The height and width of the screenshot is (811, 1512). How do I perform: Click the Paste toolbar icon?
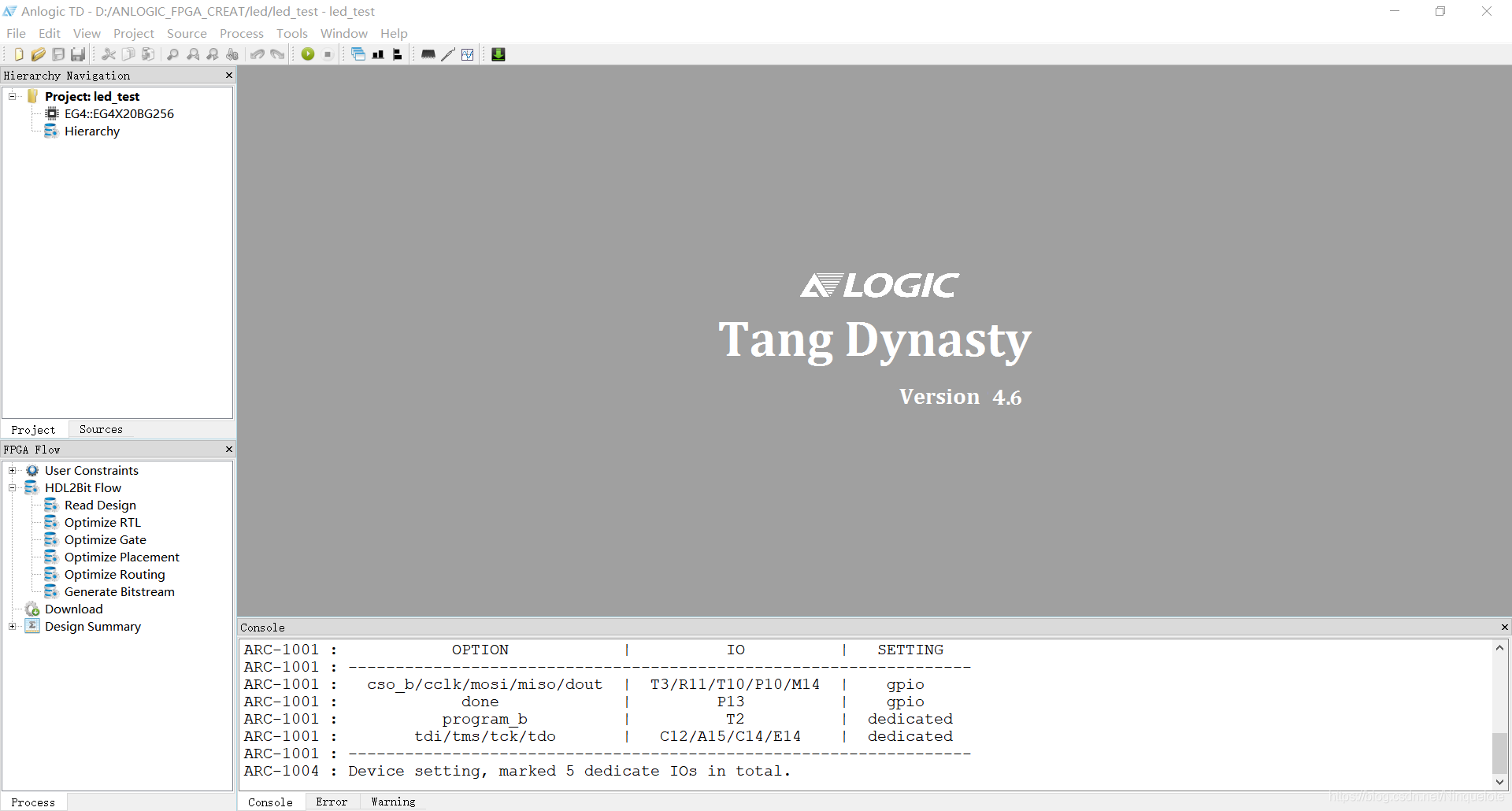pyautogui.click(x=148, y=54)
